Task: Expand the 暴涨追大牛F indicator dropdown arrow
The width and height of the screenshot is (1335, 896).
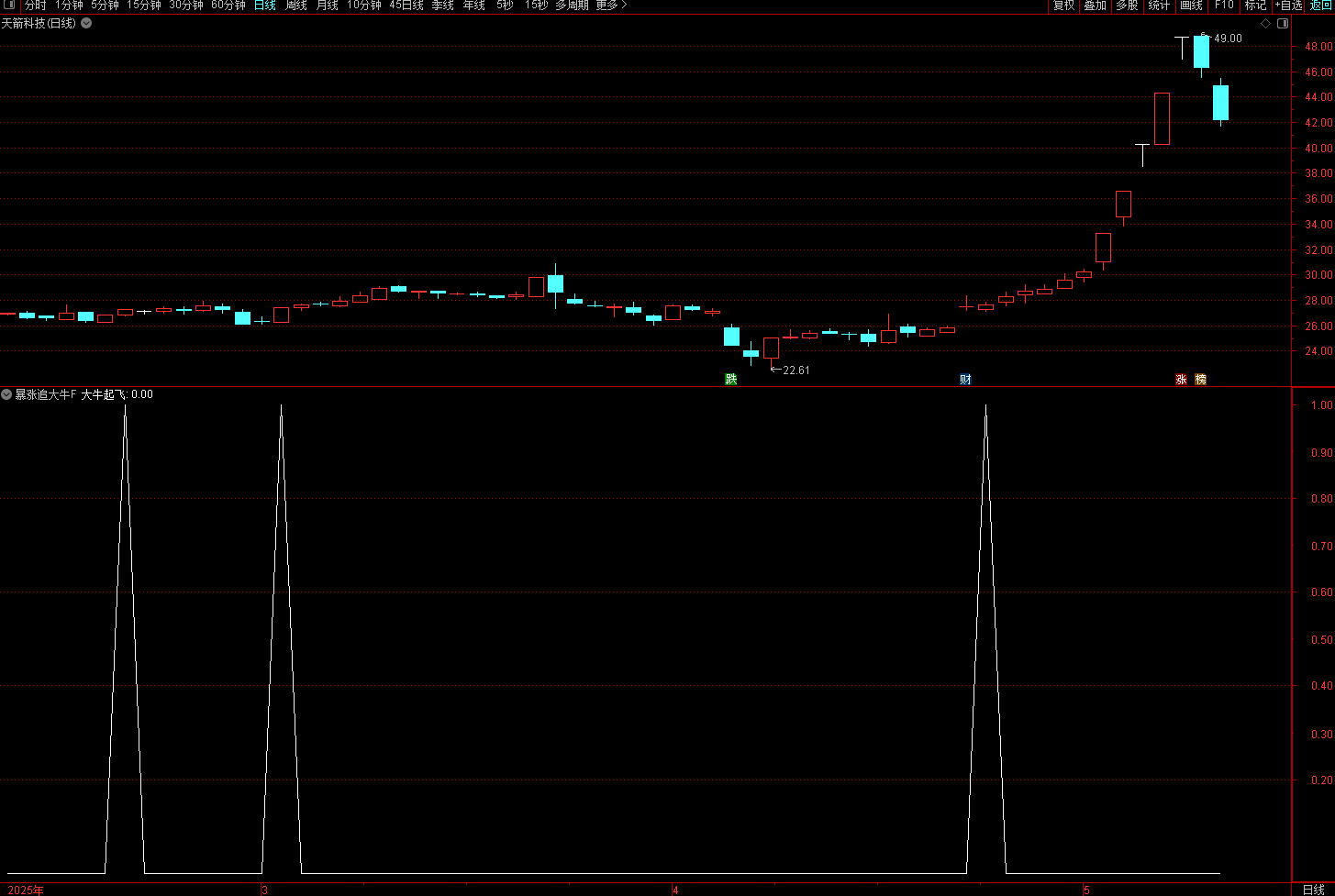Action: point(6,394)
